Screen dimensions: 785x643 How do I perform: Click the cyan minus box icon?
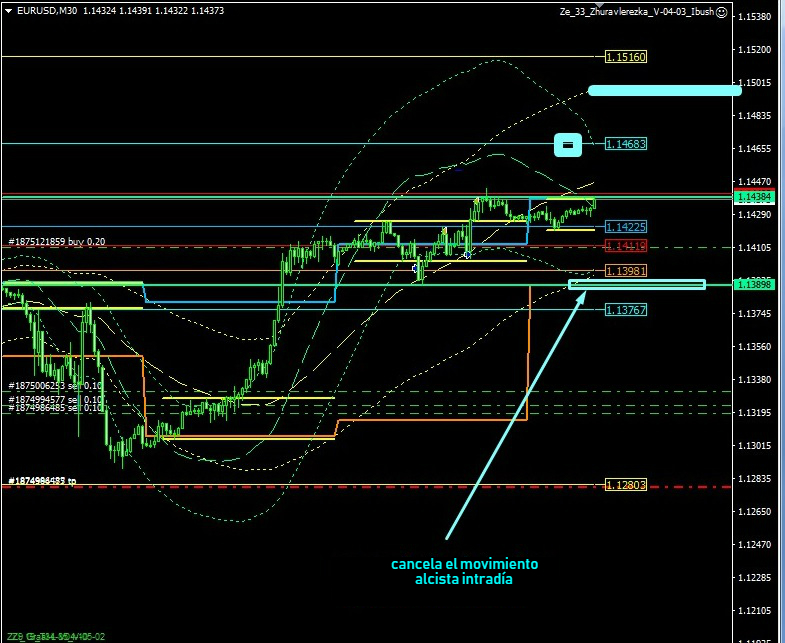coord(568,145)
